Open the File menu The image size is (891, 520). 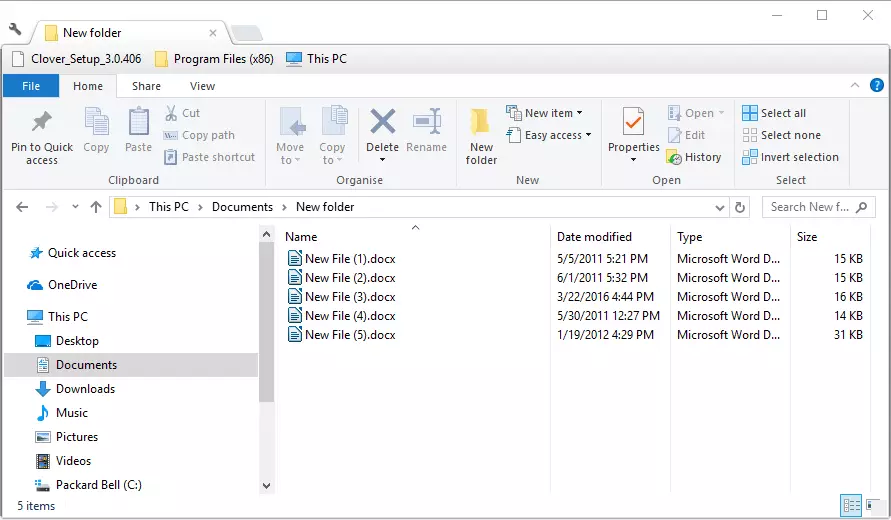(31, 86)
